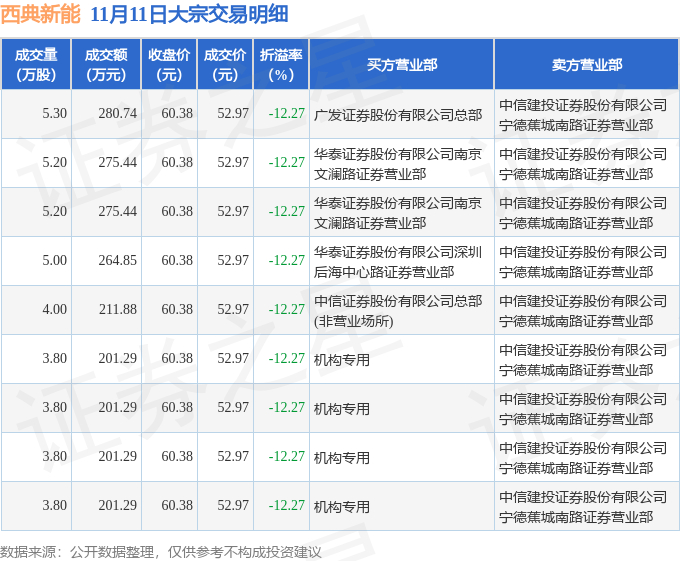The height and width of the screenshot is (561, 680).
Task: Select the 成交额(万元) column header
Action: 106,65
